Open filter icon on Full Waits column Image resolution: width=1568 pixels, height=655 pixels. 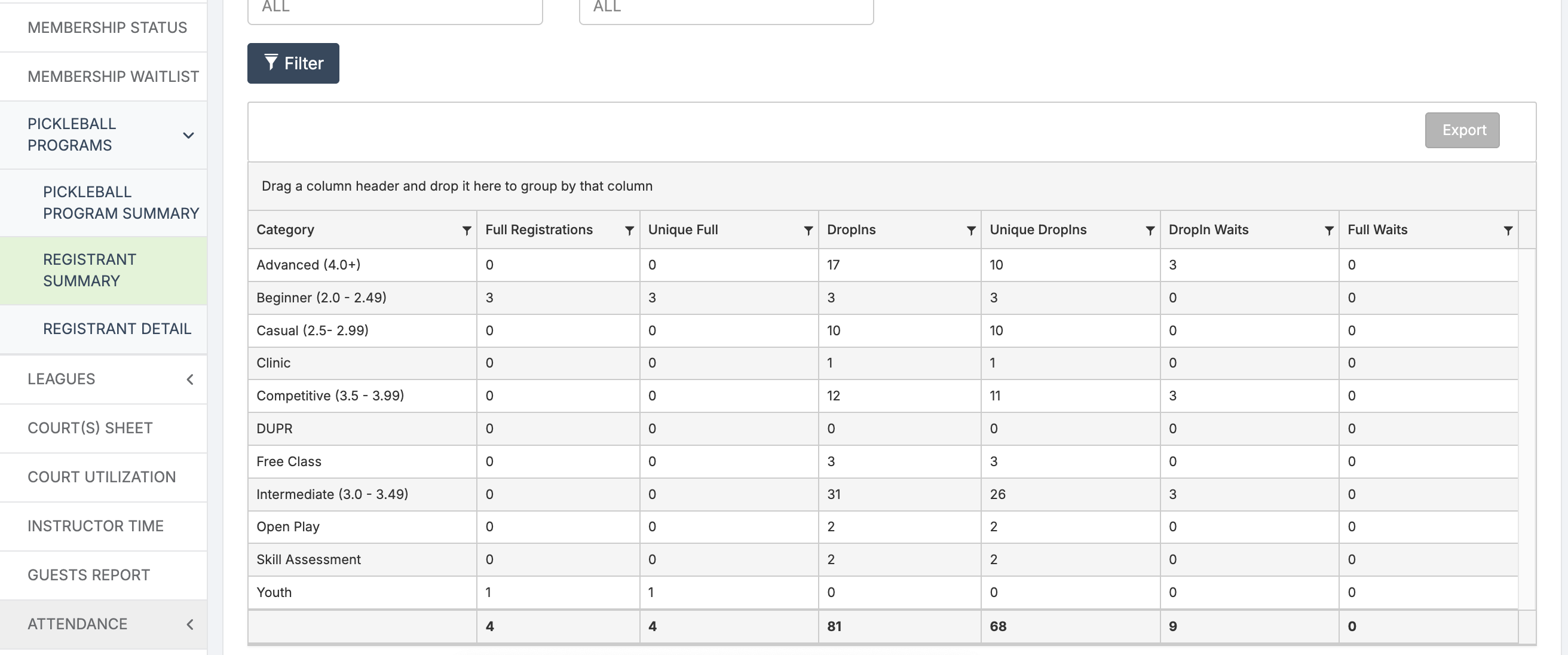pyautogui.click(x=1508, y=230)
